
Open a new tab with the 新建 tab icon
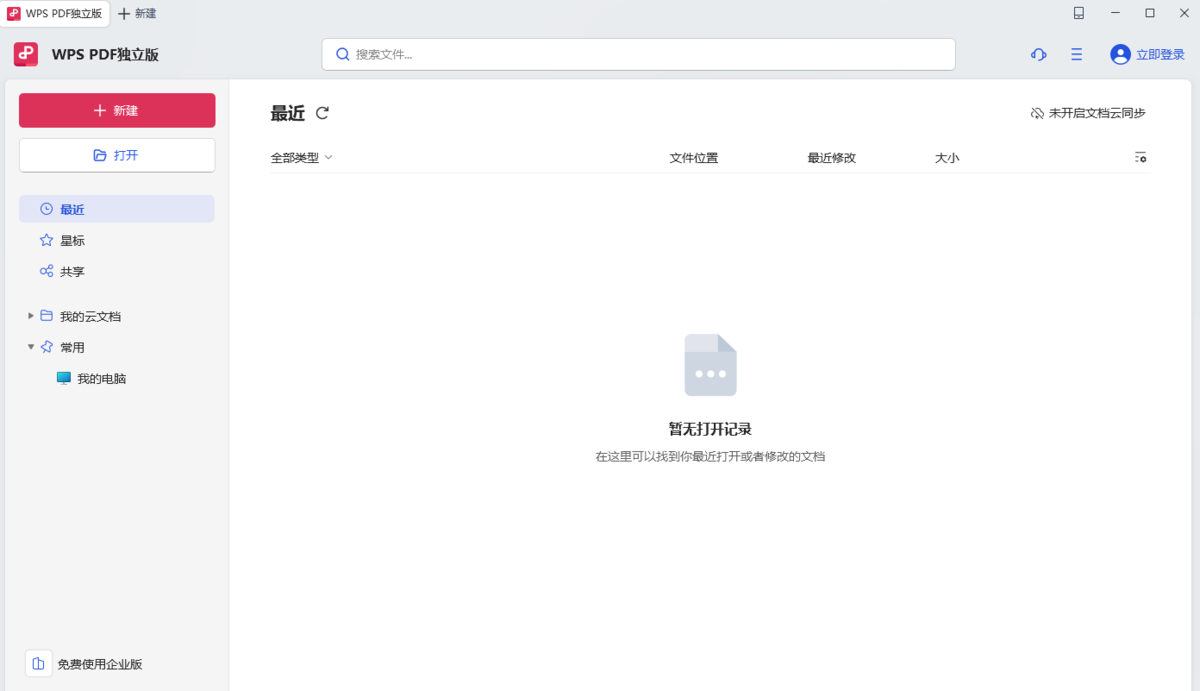click(x=137, y=13)
